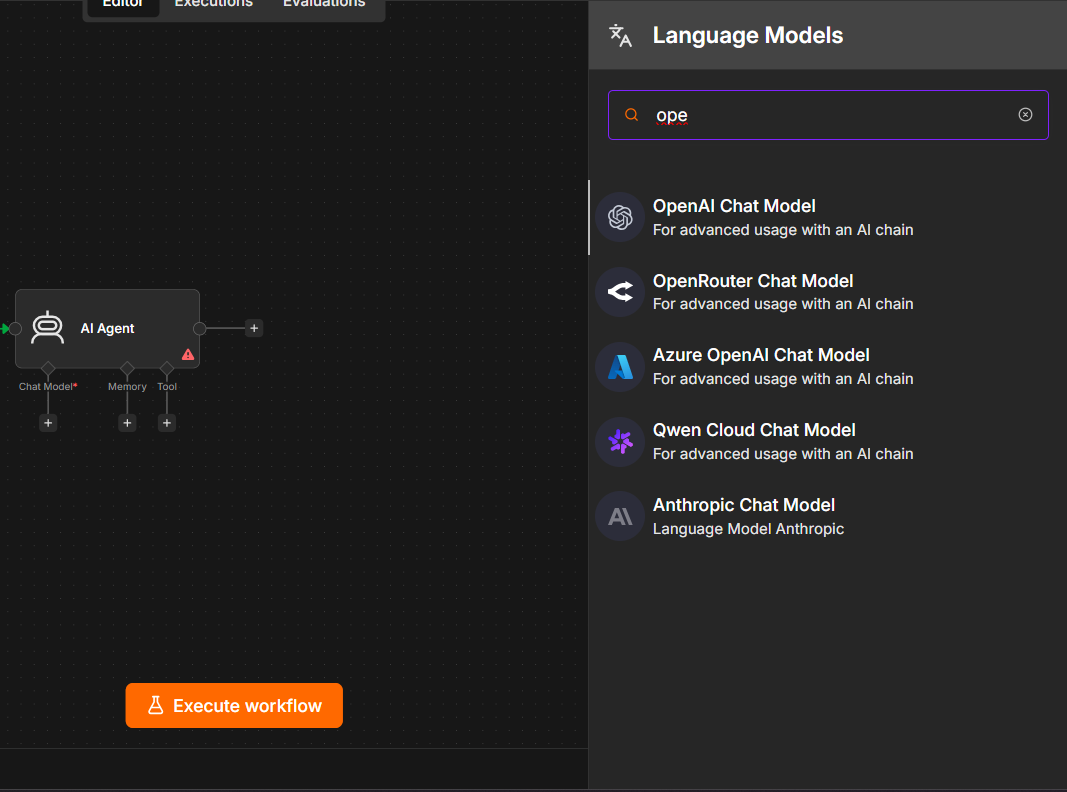The height and width of the screenshot is (792, 1067).
Task: Add a Tool with plus button
Action: pyautogui.click(x=167, y=423)
